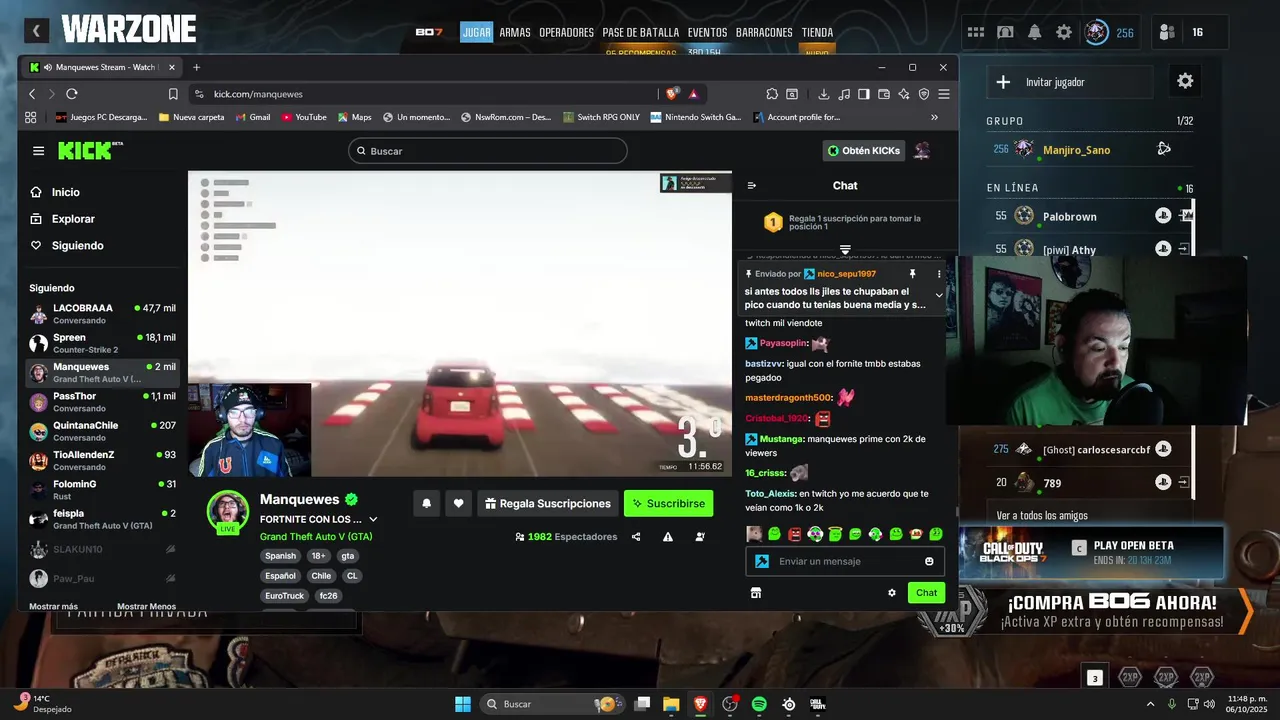Show more bookmarks overflow chevron

tap(935, 117)
